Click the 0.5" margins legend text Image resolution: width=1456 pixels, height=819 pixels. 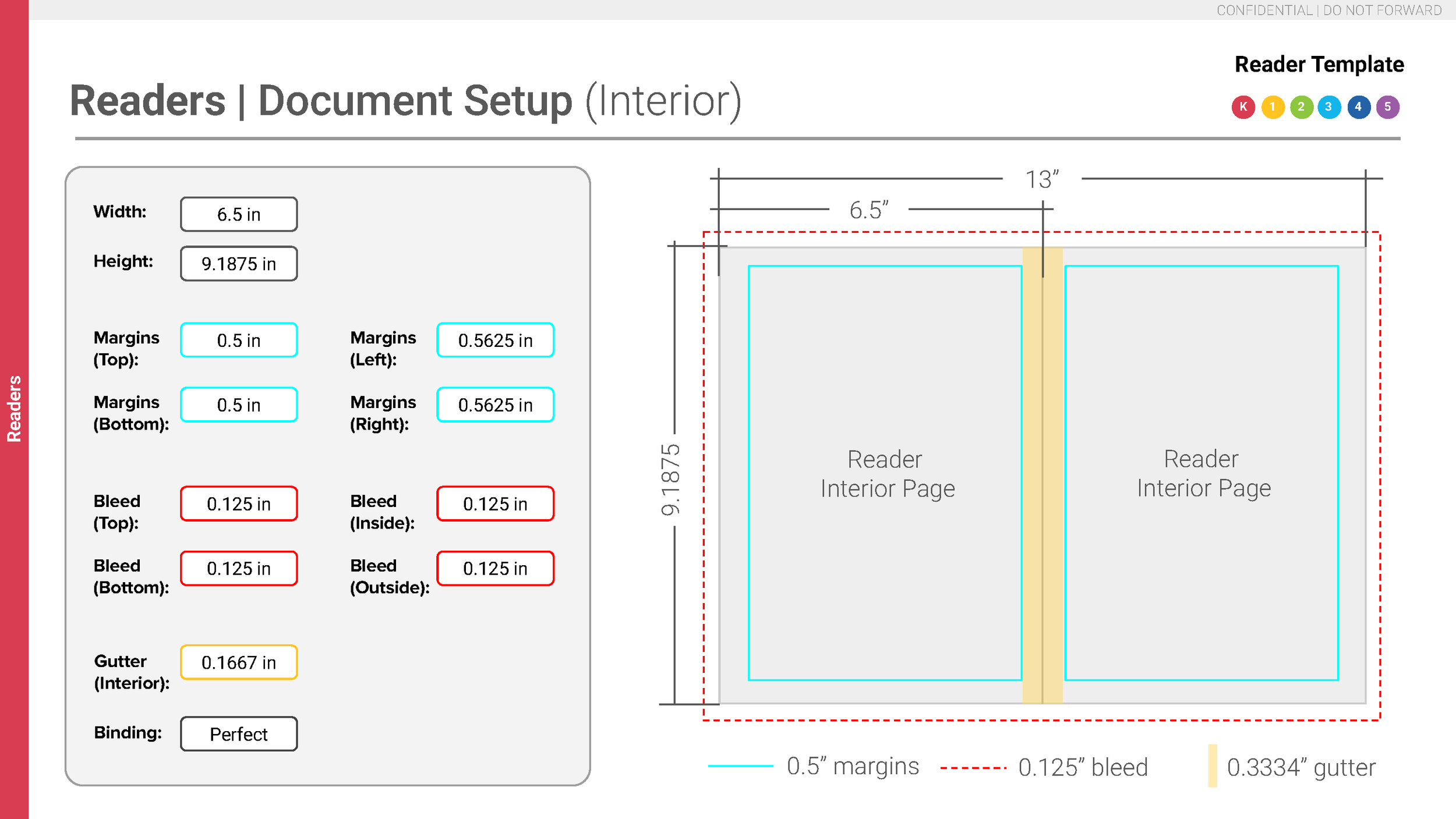pos(853,767)
